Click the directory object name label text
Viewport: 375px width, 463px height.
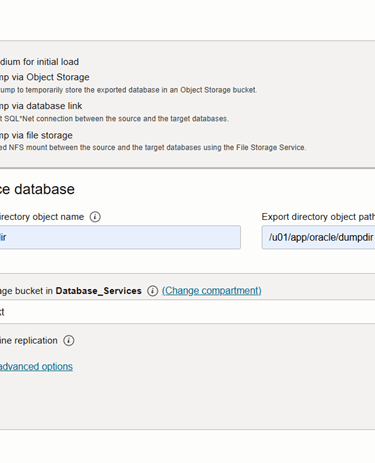(42, 217)
